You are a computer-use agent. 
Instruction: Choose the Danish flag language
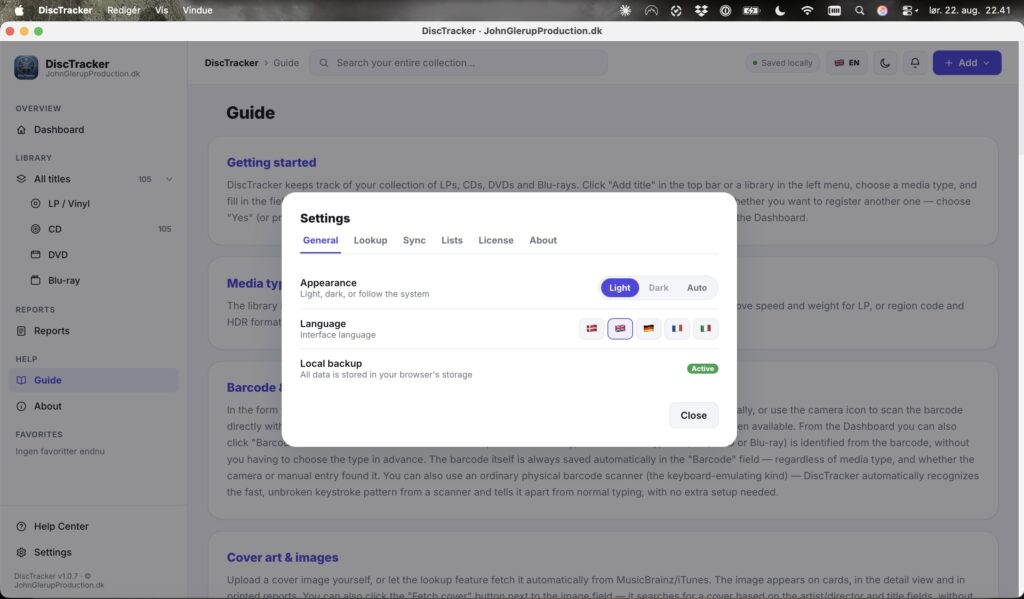coord(592,329)
